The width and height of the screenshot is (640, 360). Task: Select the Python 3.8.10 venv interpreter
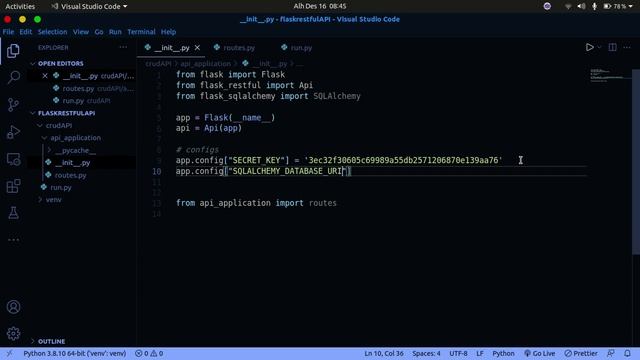point(75,353)
